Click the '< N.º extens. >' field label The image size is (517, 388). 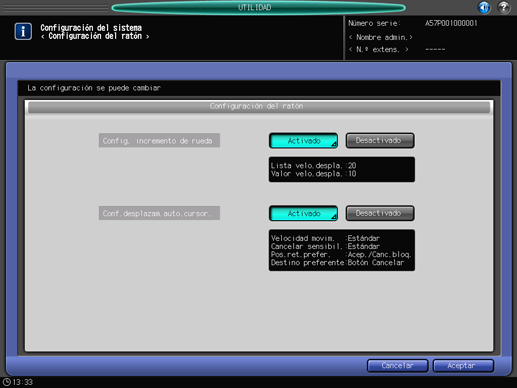(379, 50)
